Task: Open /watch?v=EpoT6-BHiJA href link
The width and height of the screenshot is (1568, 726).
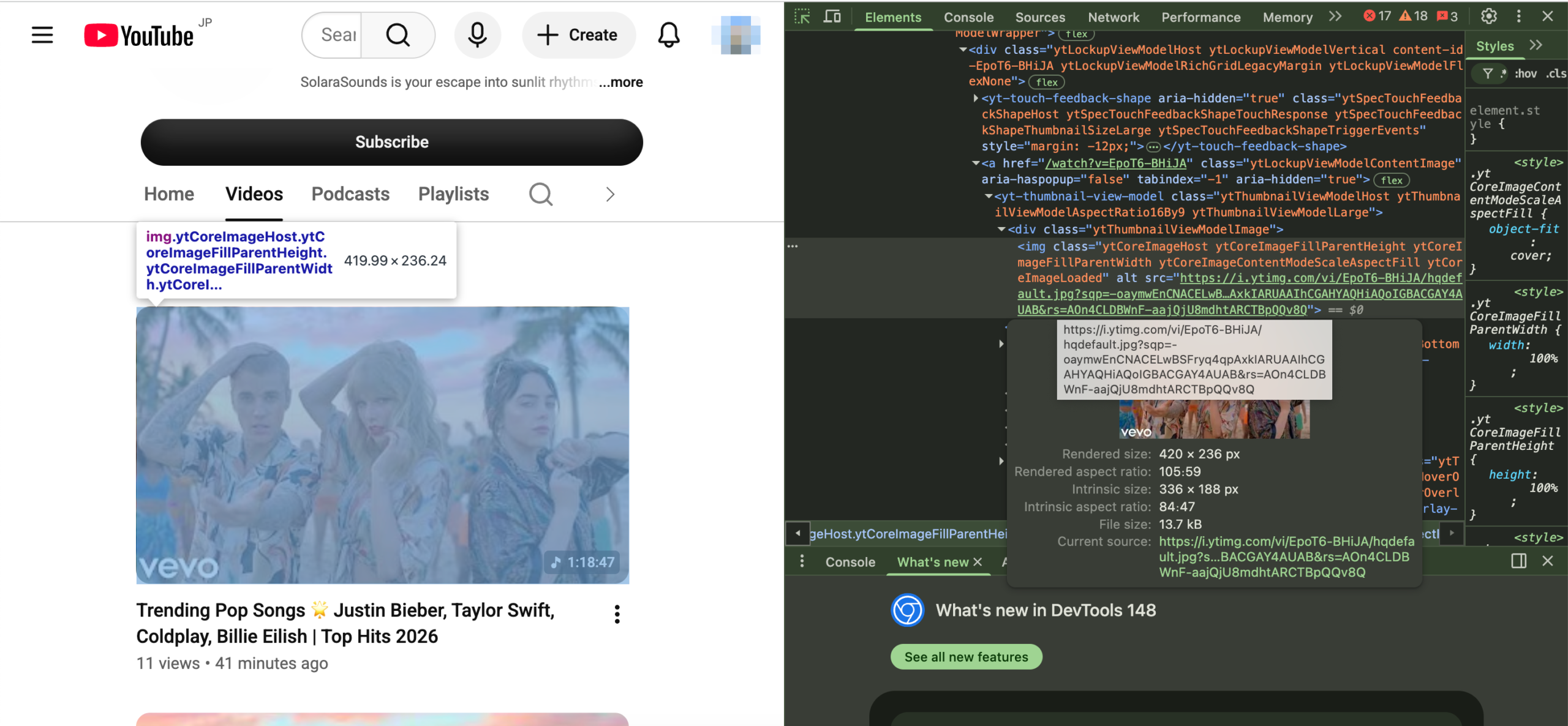Action: pyautogui.click(x=1116, y=163)
